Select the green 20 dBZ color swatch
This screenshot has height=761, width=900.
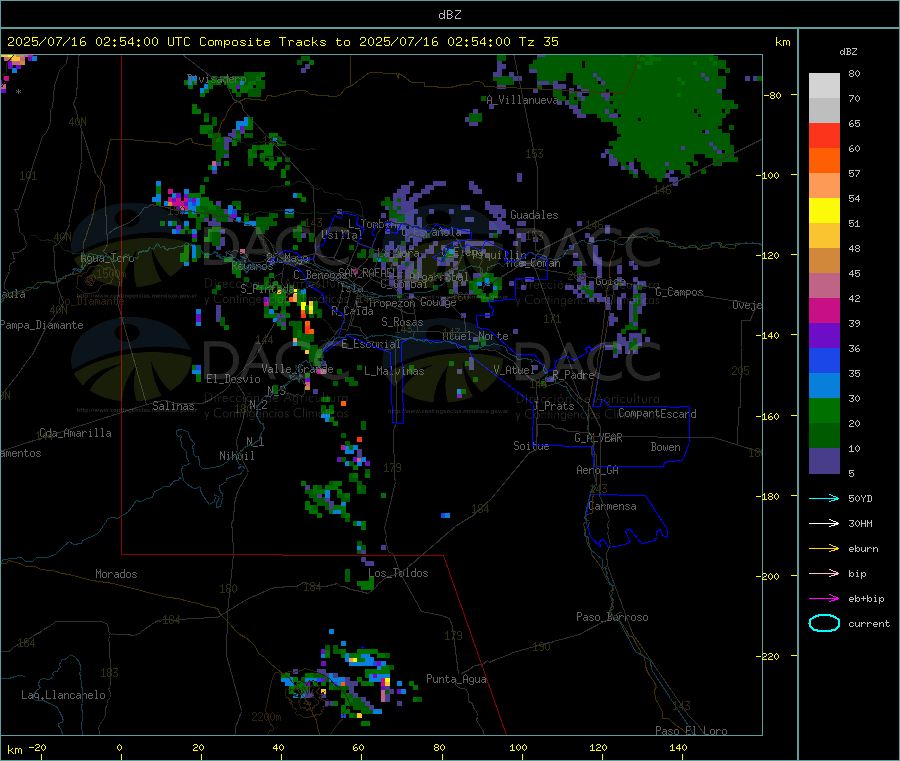pos(824,410)
